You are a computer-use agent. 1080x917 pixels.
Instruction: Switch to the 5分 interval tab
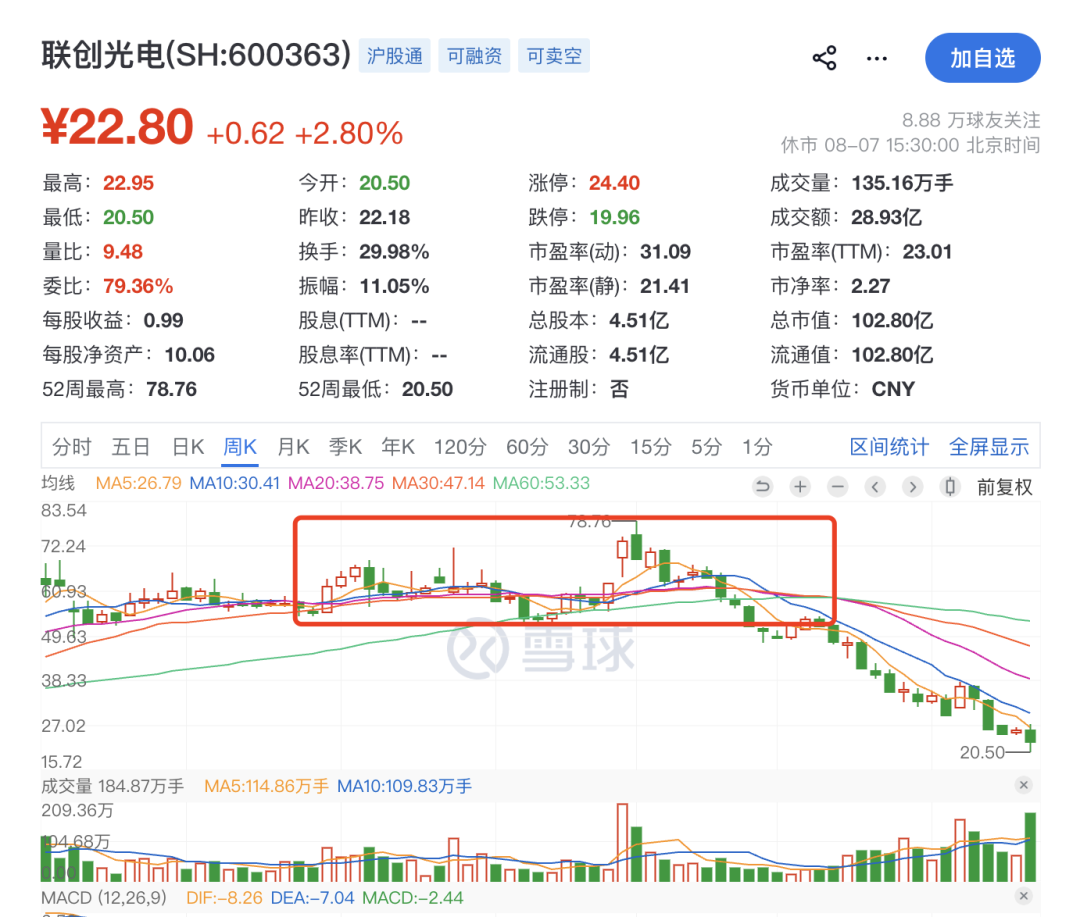coord(707,447)
